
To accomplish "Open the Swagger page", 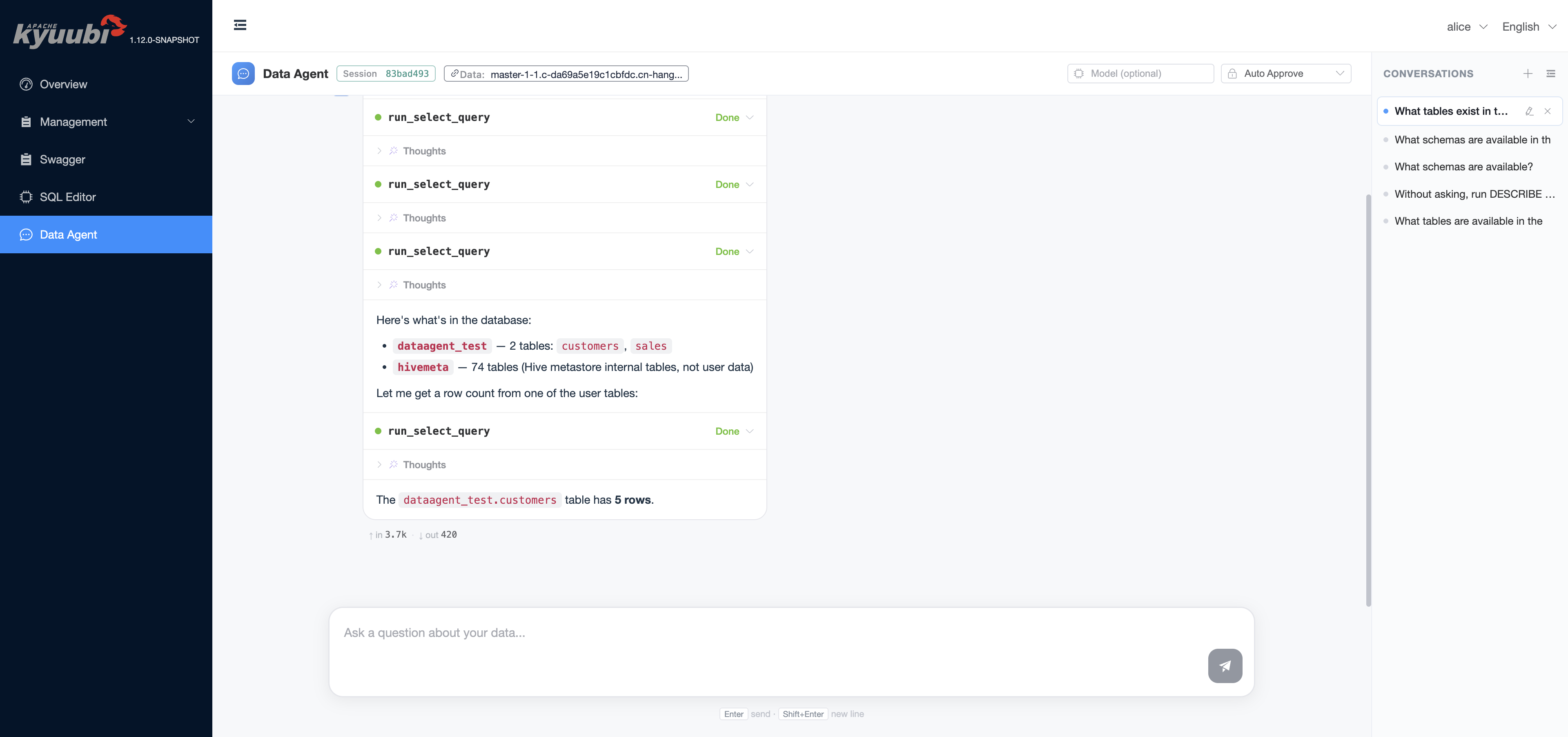I will [106, 160].
